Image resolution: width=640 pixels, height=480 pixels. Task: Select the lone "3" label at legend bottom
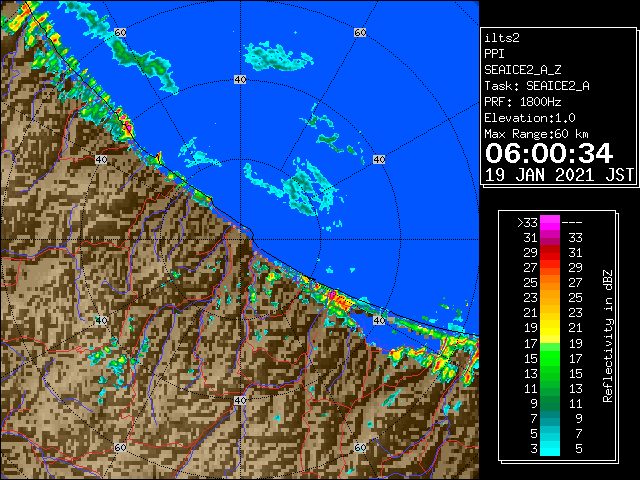(x=534, y=449)
